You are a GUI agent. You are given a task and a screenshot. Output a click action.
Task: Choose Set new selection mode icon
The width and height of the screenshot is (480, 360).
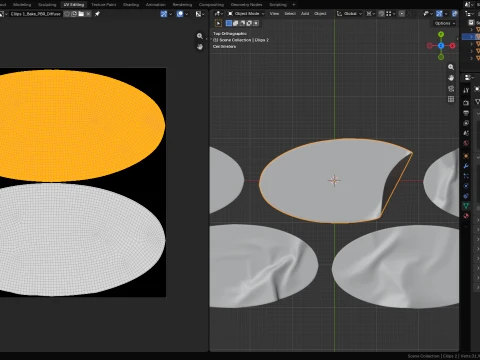click(229, 23)
